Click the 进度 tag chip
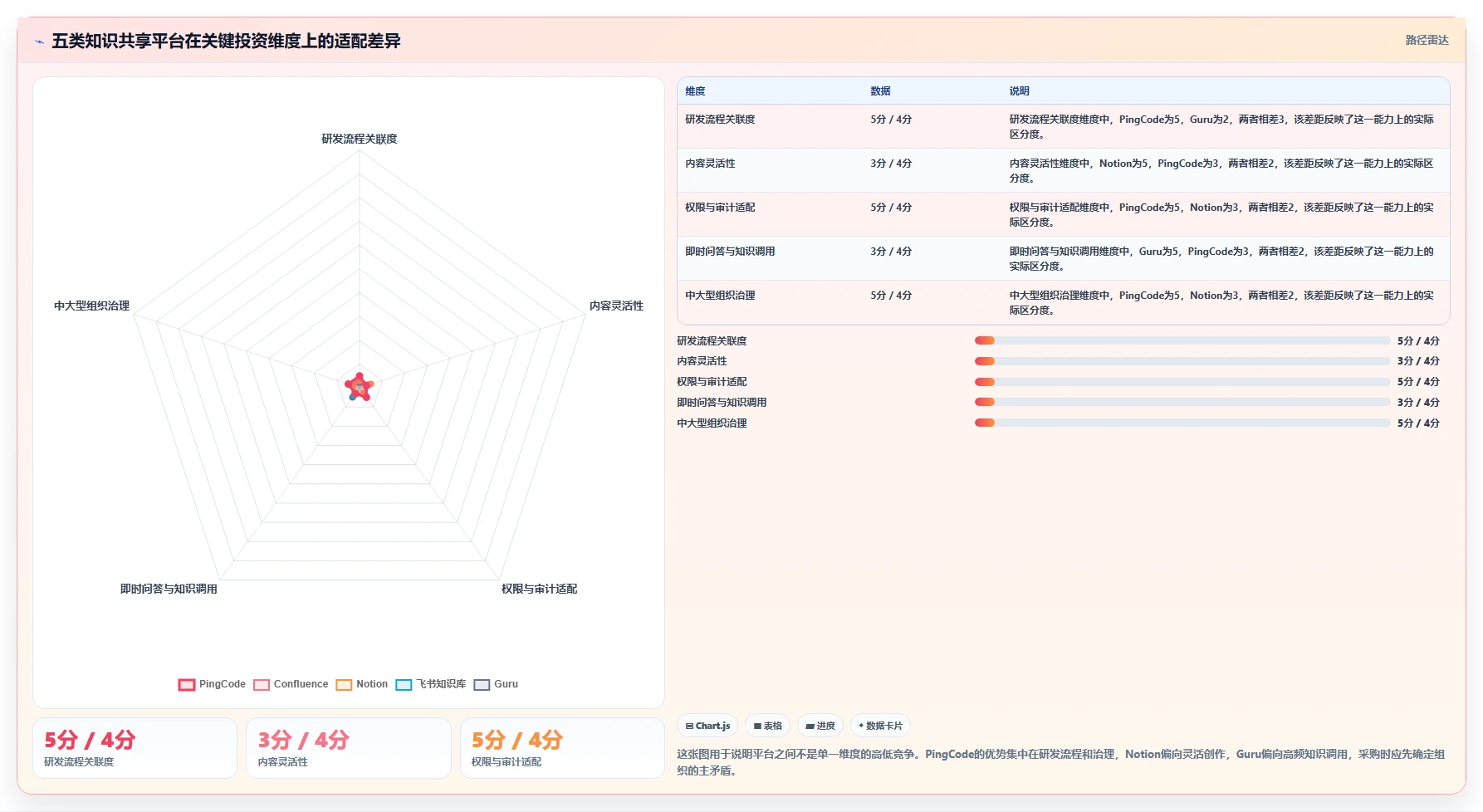 click(820, 726)
